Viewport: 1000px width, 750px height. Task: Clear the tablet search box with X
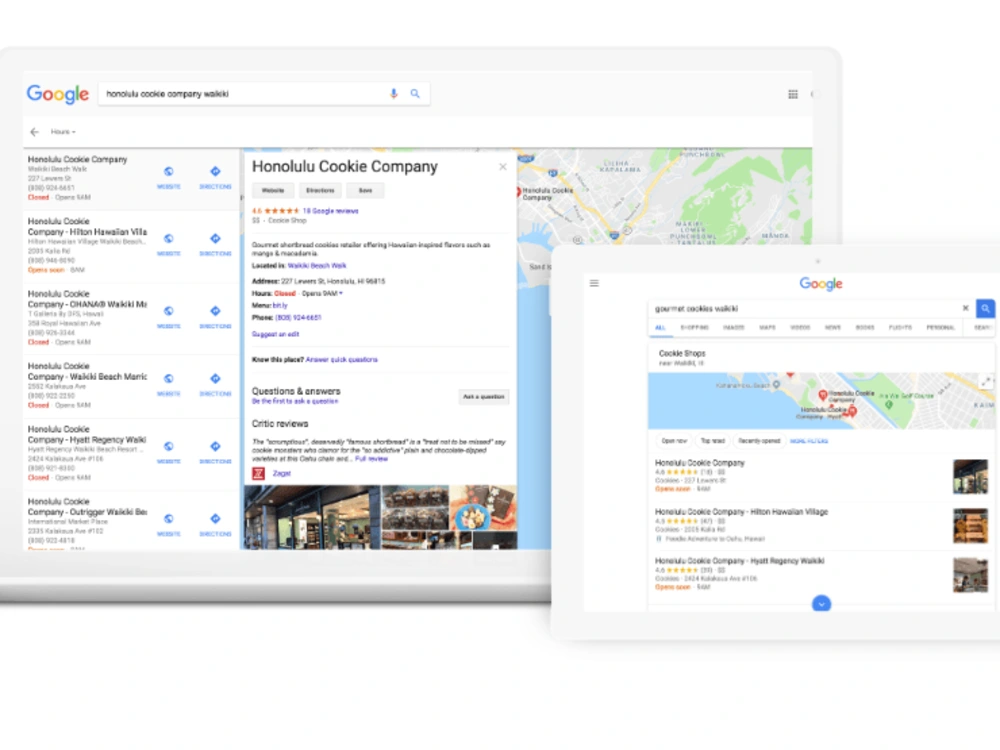[x=966, y=308]
